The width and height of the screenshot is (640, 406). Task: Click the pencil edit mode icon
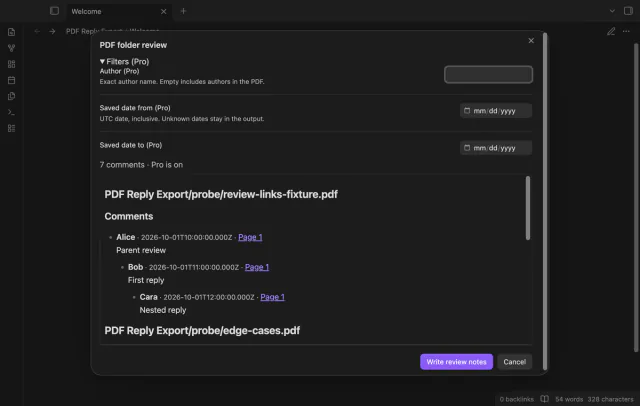pos(611,31)
